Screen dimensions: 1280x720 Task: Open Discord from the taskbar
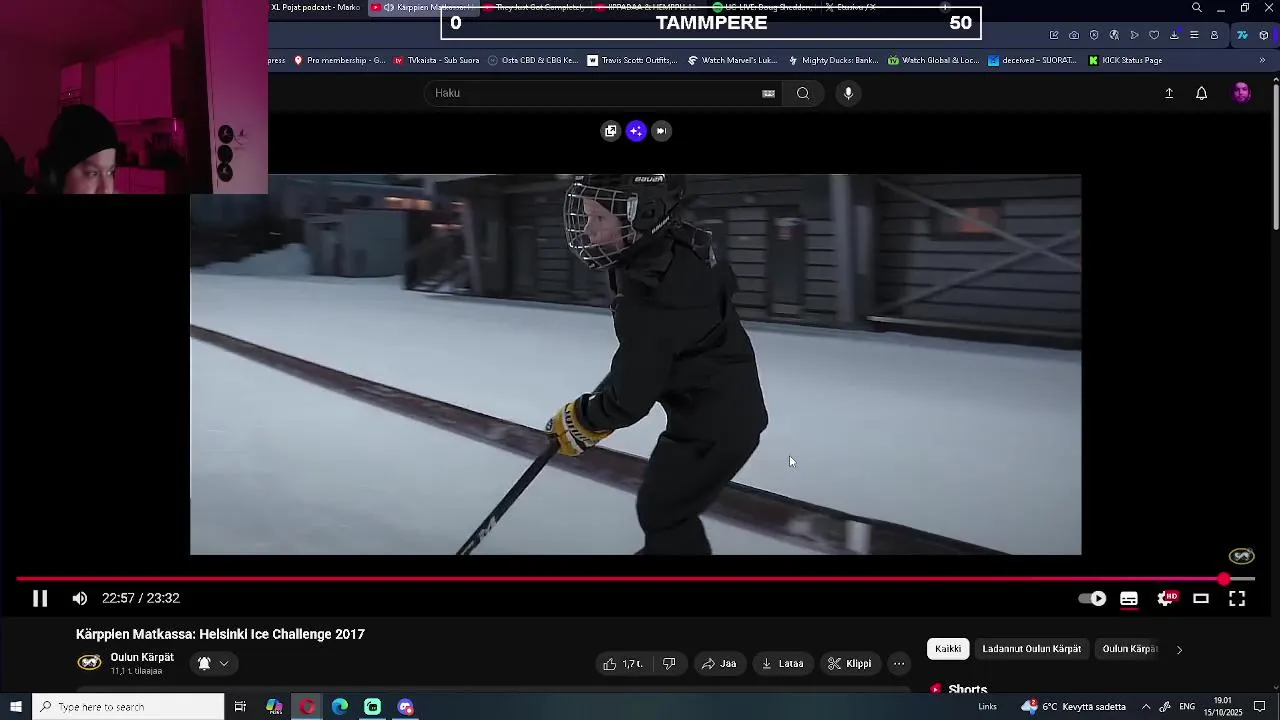(405, 707)
